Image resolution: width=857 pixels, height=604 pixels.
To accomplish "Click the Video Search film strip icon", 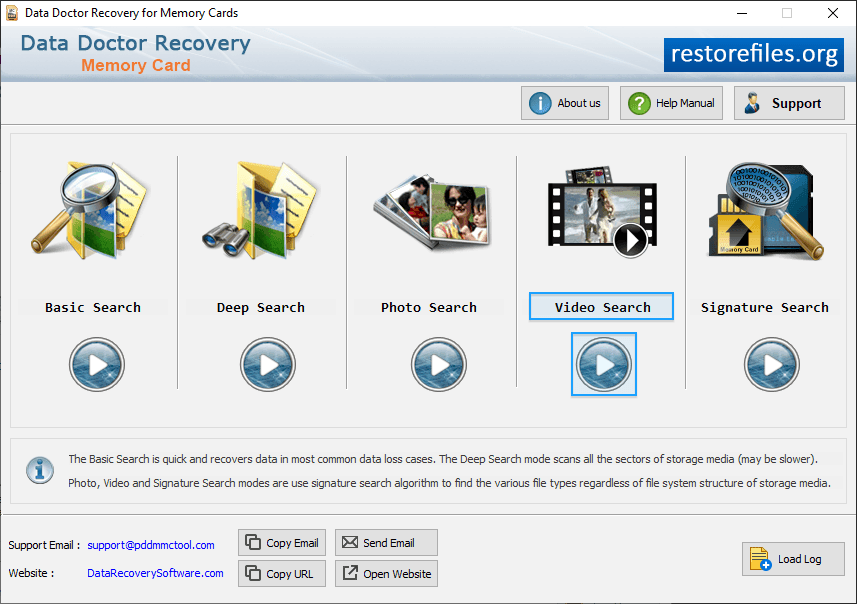I will (602, 212).
